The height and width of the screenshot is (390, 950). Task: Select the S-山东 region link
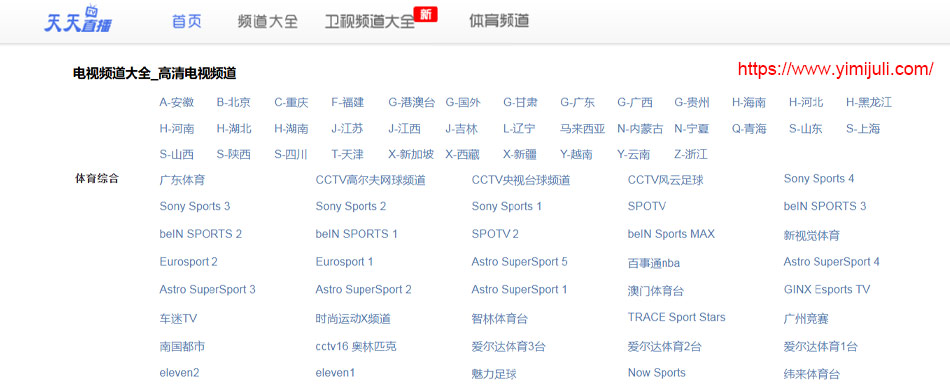click(x=806, y=128)
